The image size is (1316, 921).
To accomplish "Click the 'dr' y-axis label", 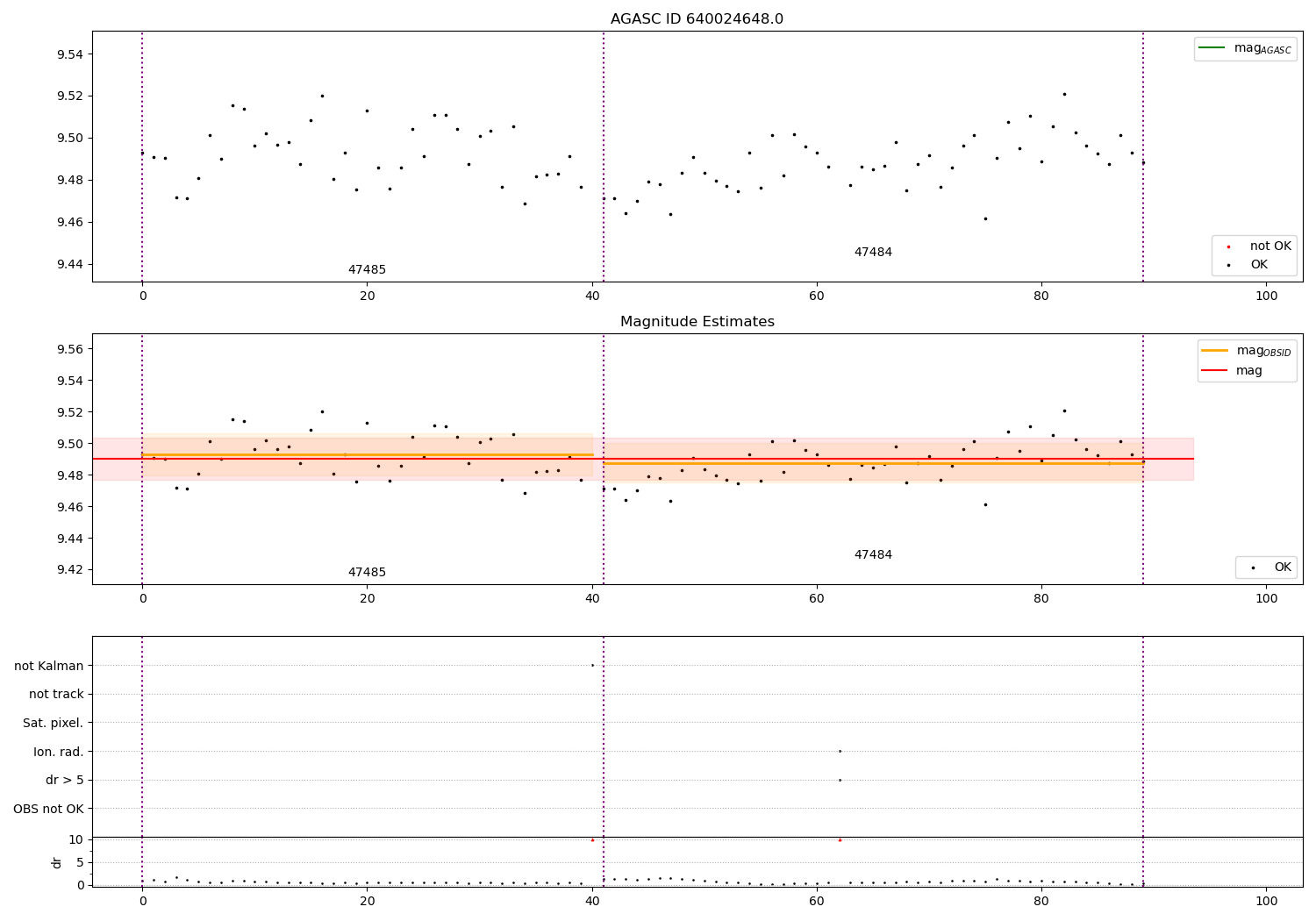I will [x=57, y=862].
